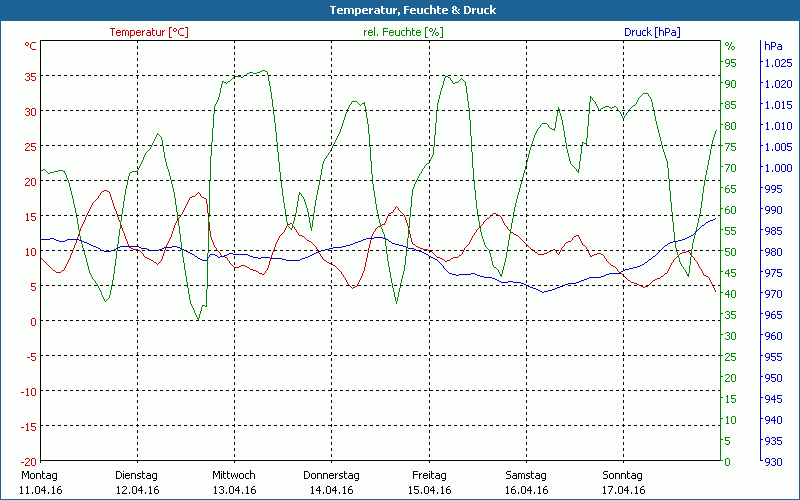Click the "Freitag" day label
Image resolution: width=800 pixels, height=500 pixels.
(429, 475)
